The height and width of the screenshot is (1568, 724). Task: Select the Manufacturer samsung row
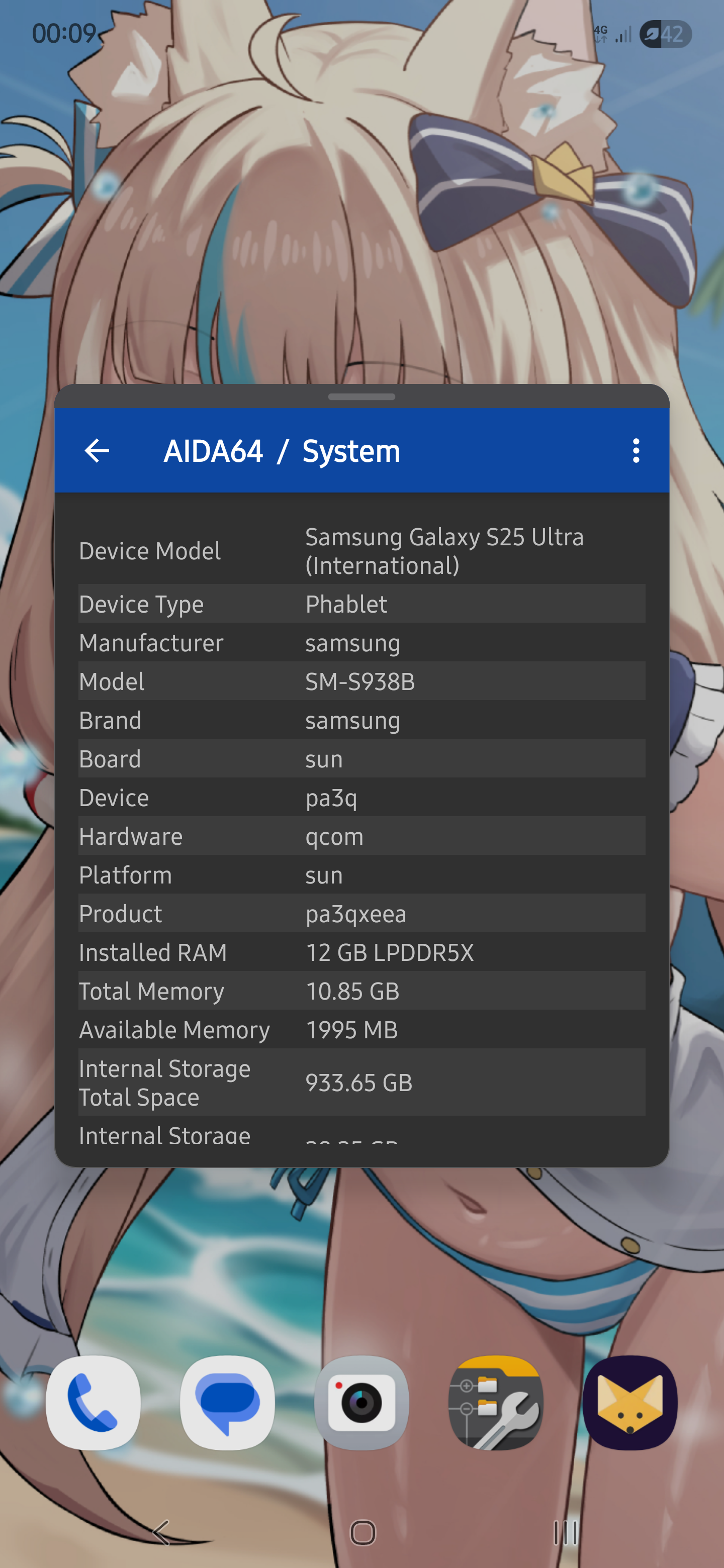[361, 642]
